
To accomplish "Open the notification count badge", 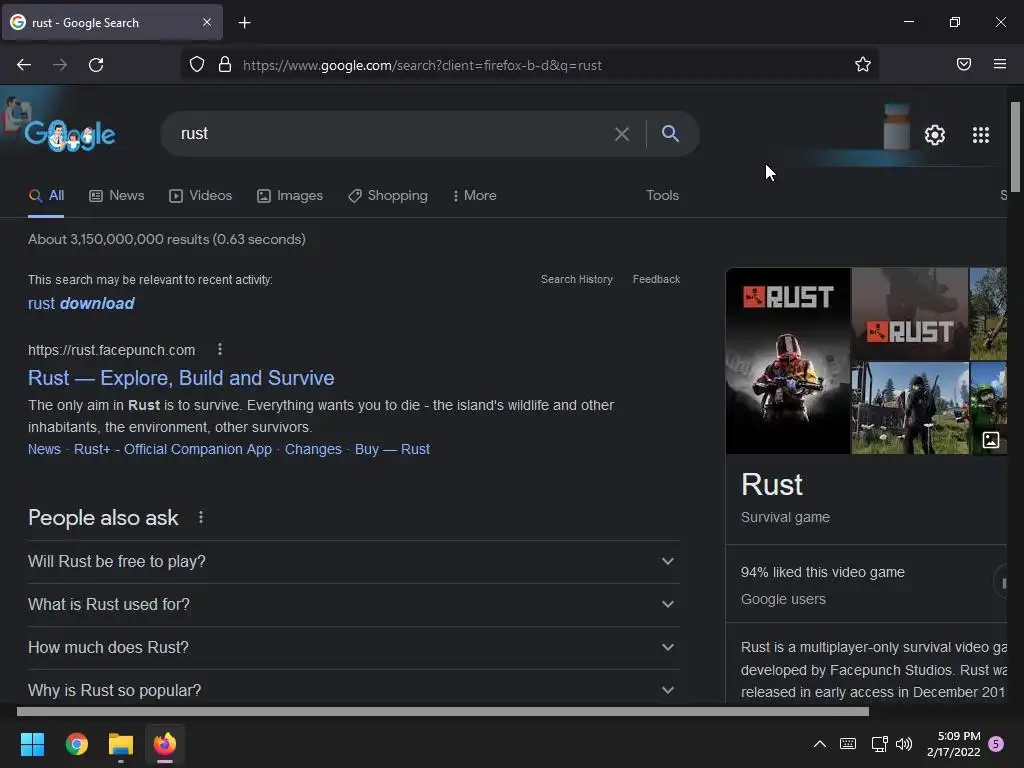I will pos(996,744).
